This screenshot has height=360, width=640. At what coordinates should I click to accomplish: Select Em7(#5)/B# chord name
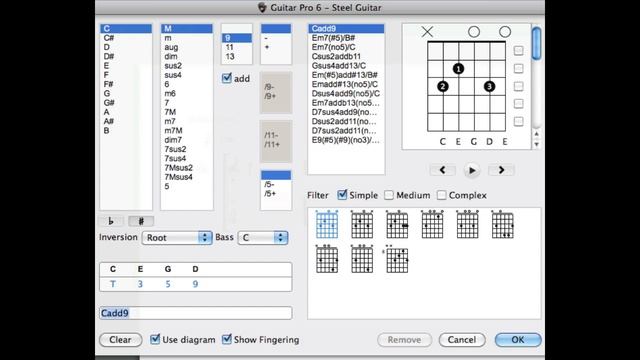click(346, 38)
